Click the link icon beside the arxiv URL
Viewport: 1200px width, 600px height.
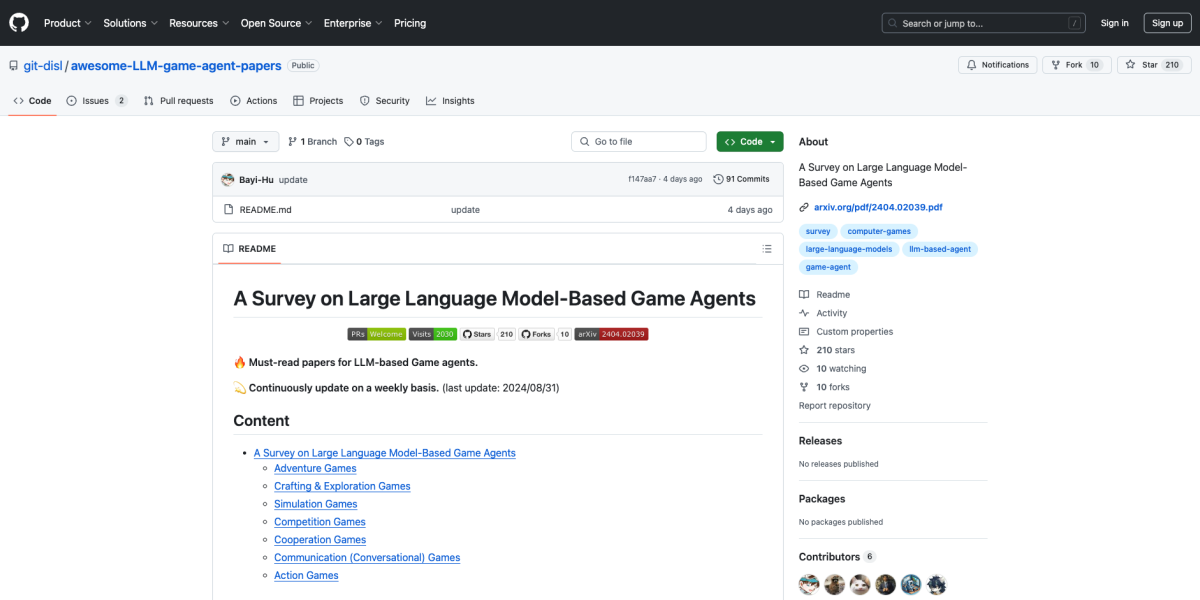[x=804, y=207]
